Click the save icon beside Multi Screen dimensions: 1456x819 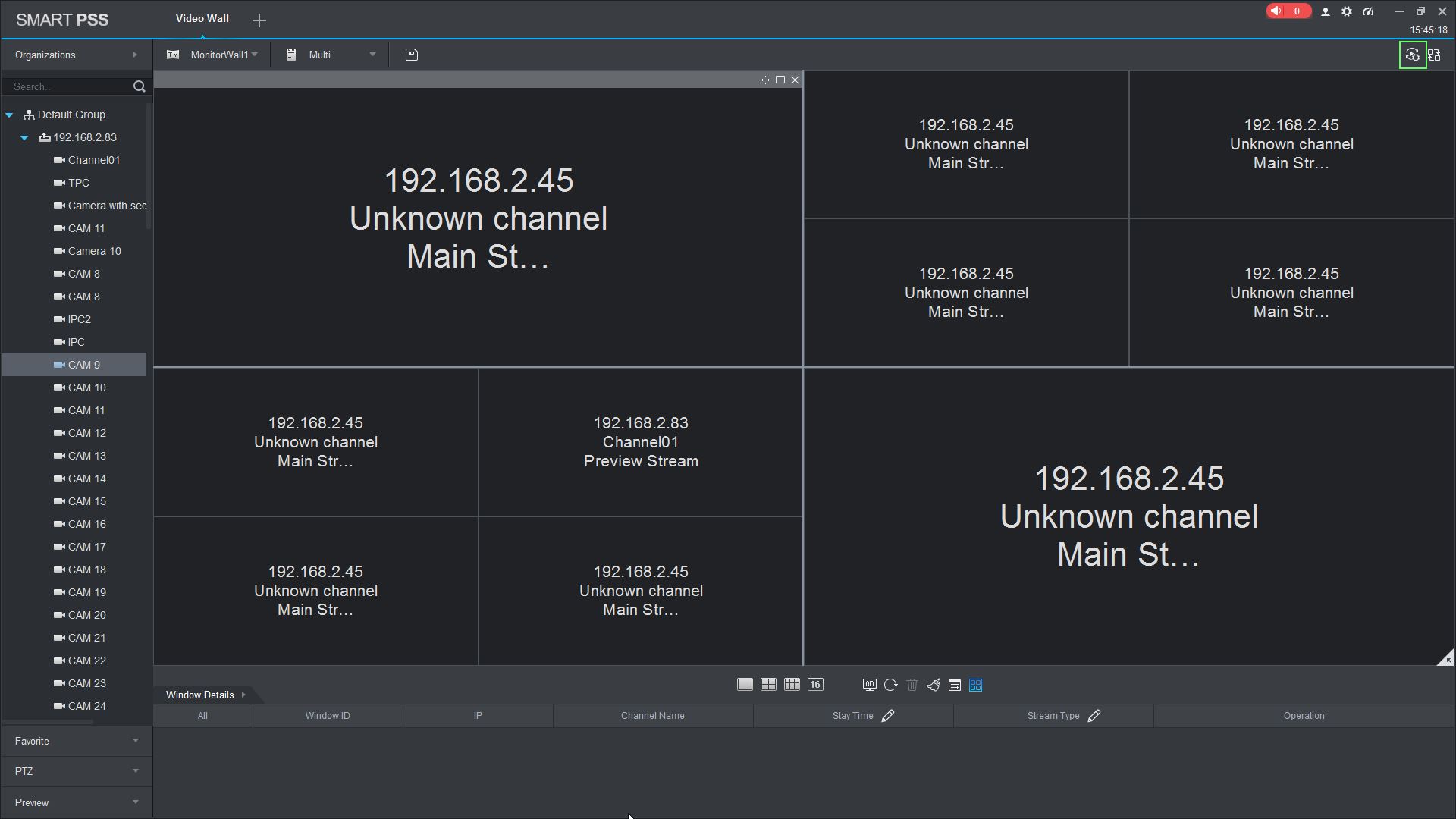coord(412,55)
